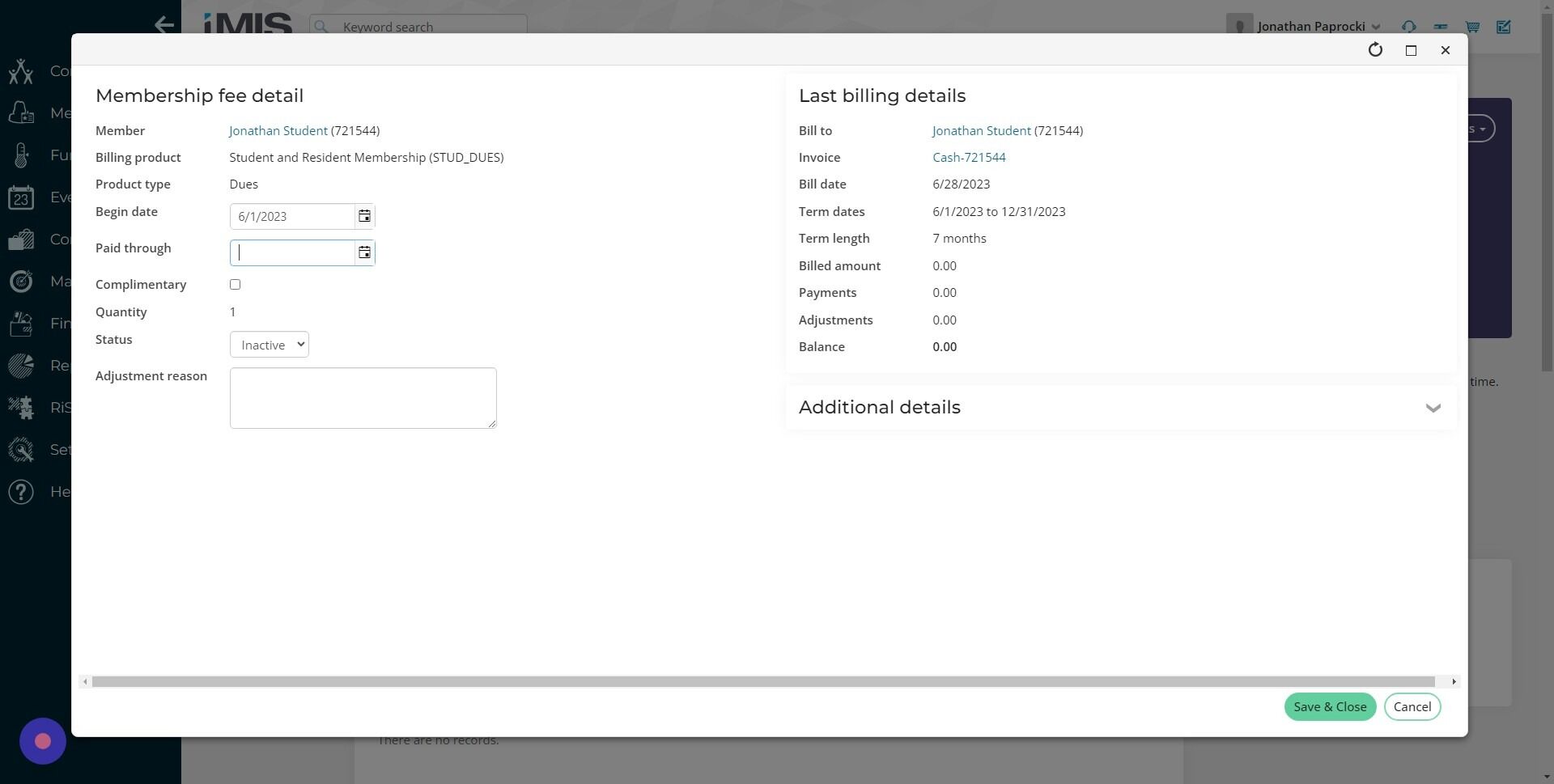Screen dimensions: 1554x784
Task: Toggle the Complimentary checkbox
Action: (x=235, y=285)
